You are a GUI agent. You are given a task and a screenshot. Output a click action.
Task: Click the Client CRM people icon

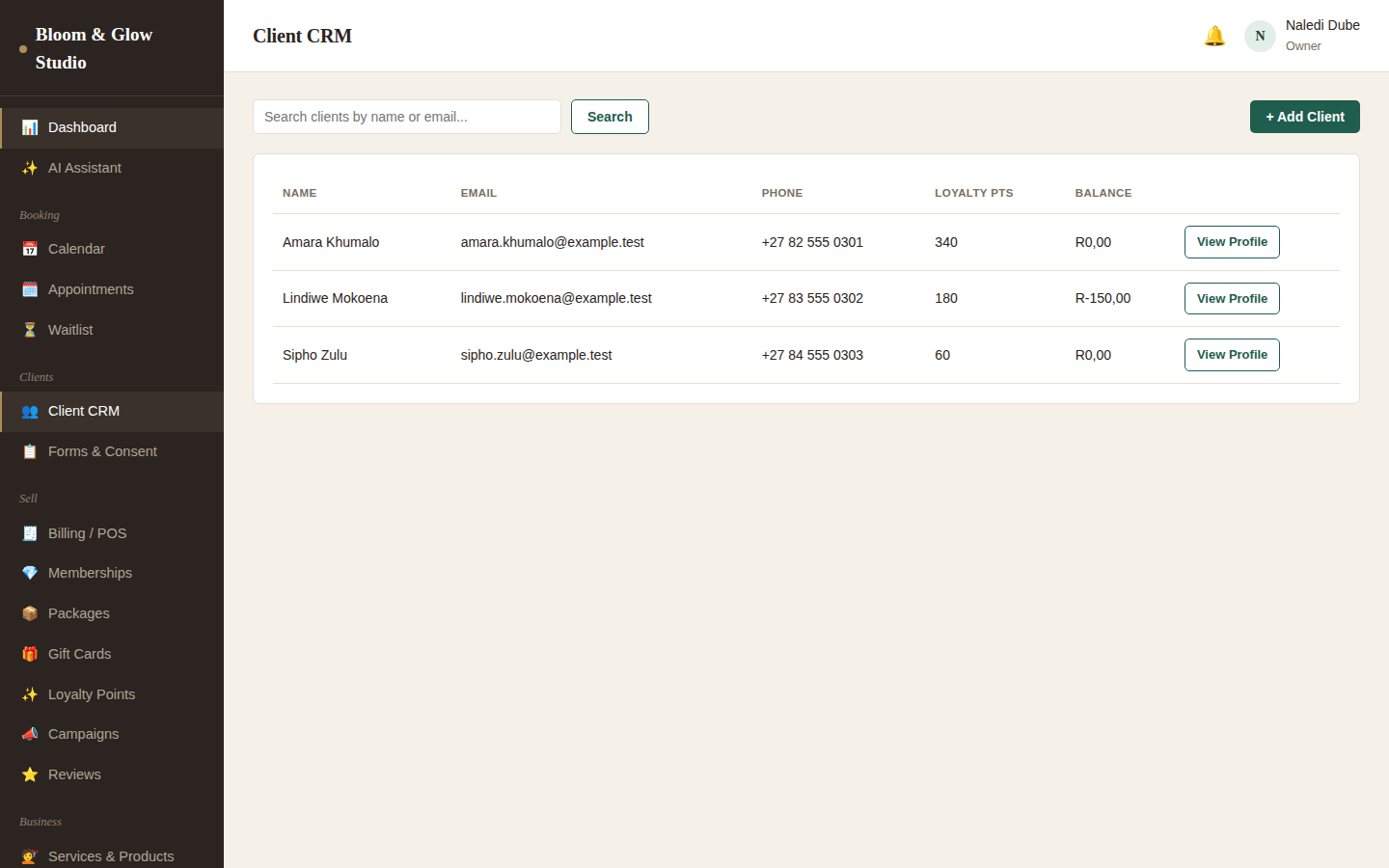click(x=30, y=411)
